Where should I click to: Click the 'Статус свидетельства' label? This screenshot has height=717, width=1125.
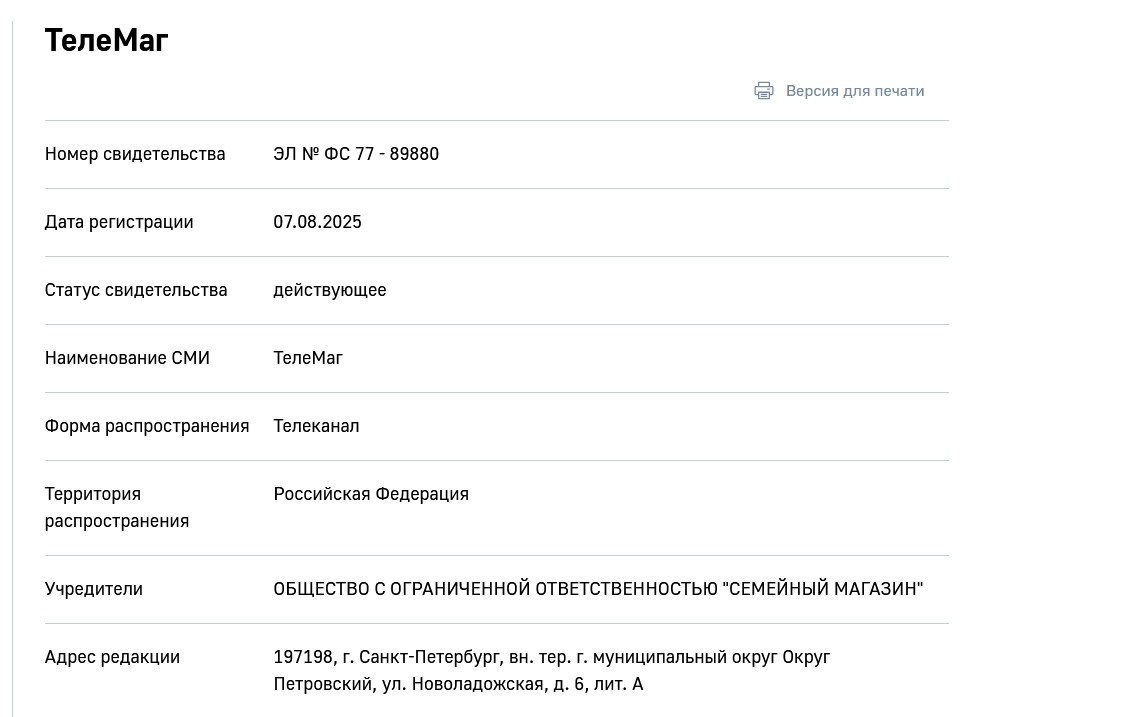[x=136, y=290]
